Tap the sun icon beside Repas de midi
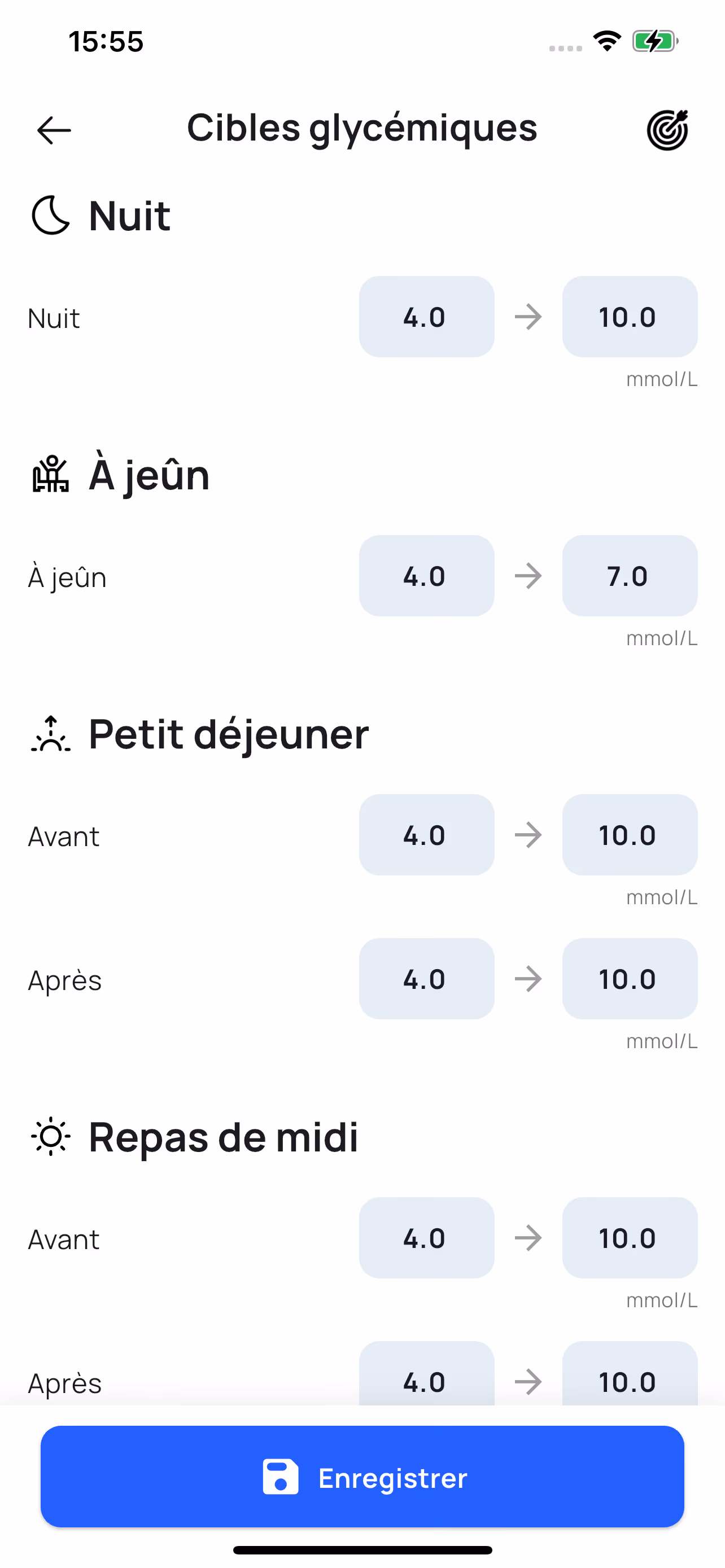This screenshot has height=1568, width=725. pyautogui.click(x=50, y=1136)
